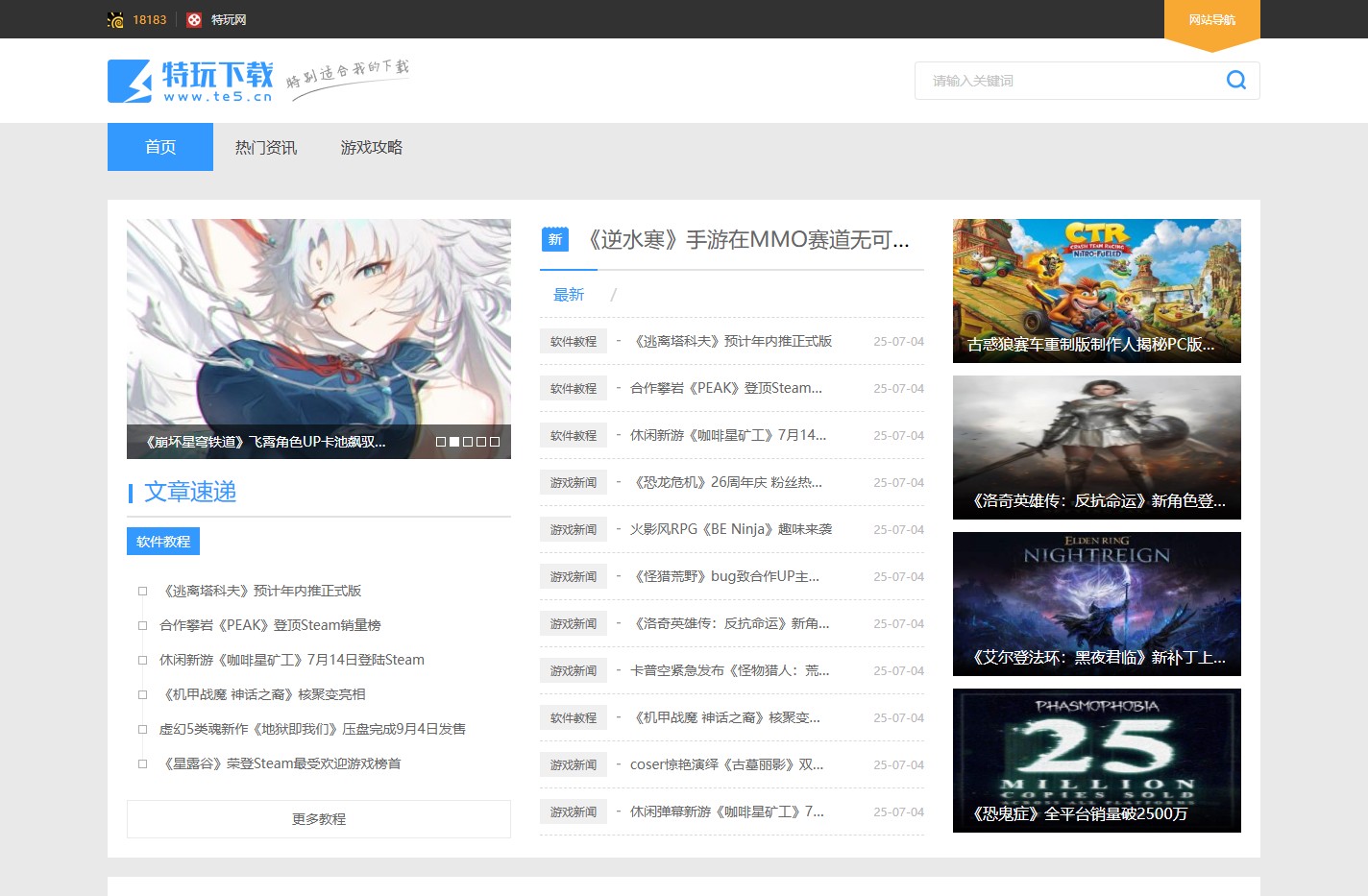Open 休闲弹幕新游《咖啡星矿工》7... news item
Screen dimensions: 1368x896
pos(727,811)
